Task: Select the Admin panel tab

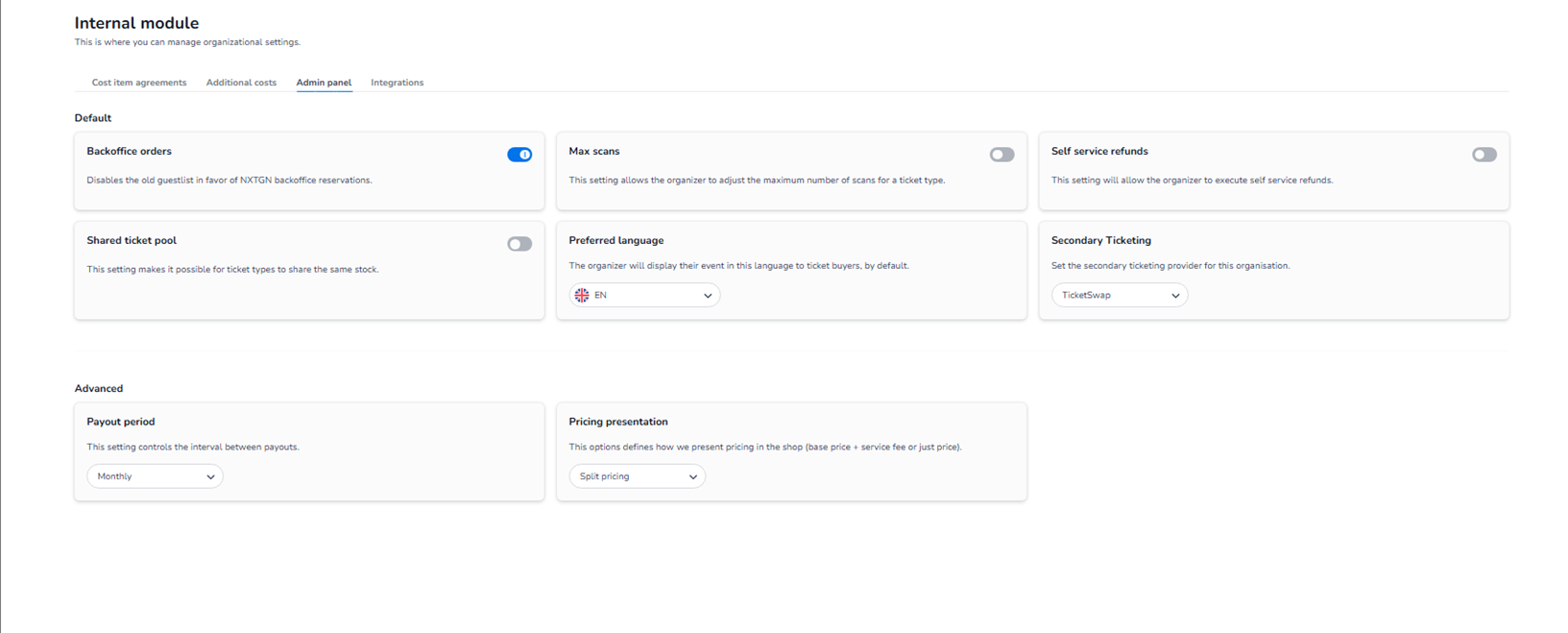Action: click(324, 83)
